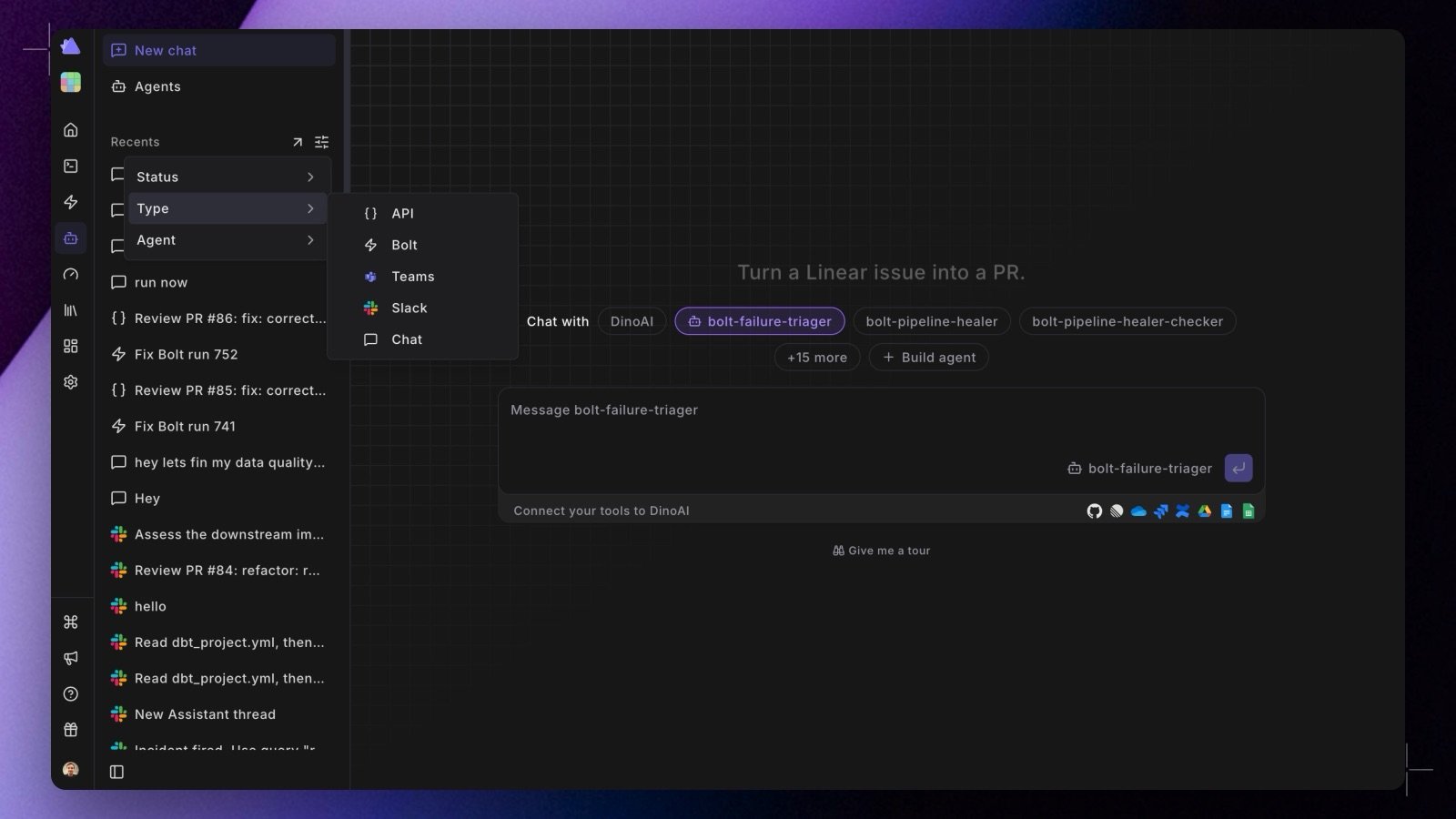Connect GitHub via its icon
The width and height of the screenshot is (1456, 819).
[1094, 511]
